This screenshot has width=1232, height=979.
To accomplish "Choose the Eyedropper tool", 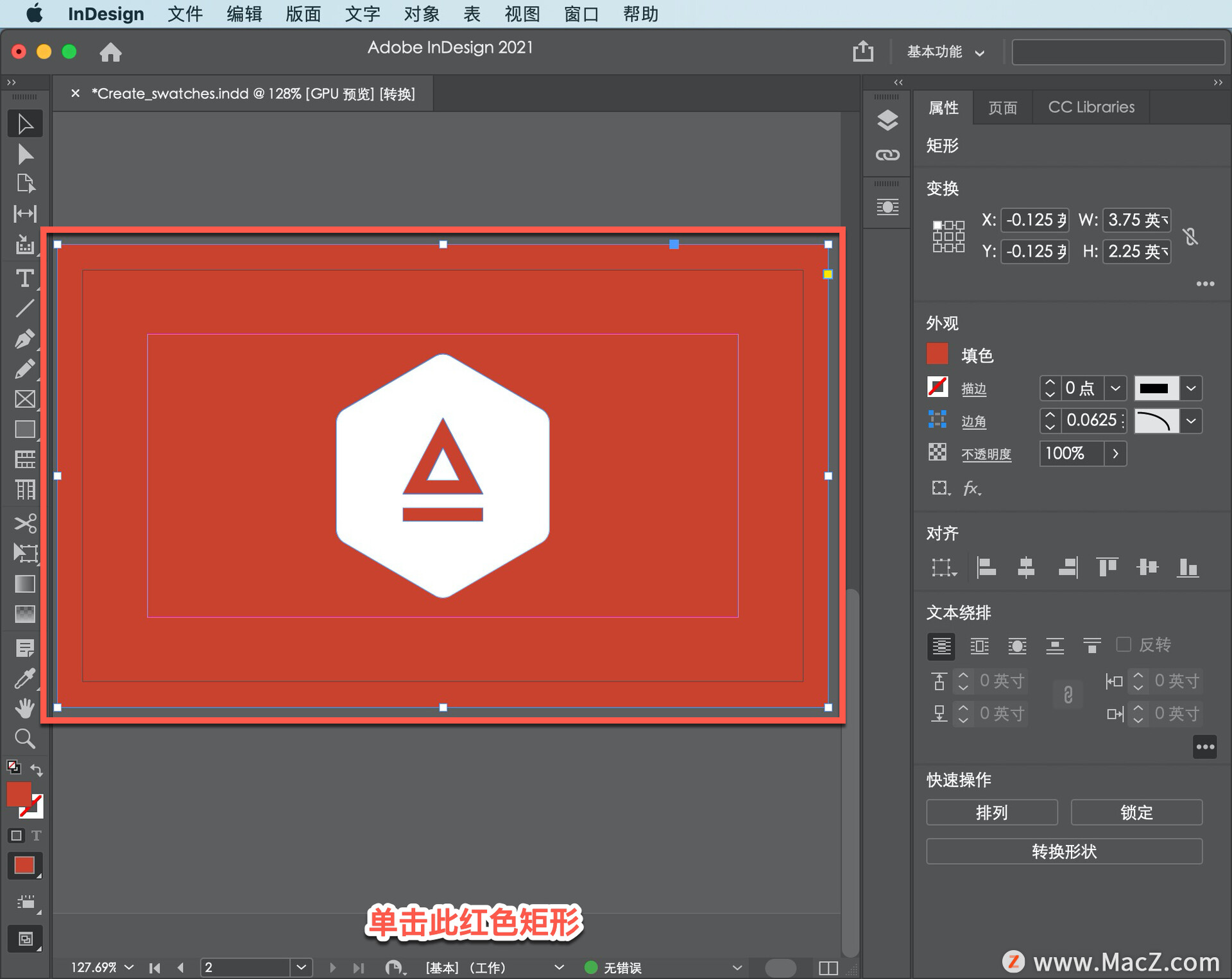I will [x=24, y=678].
